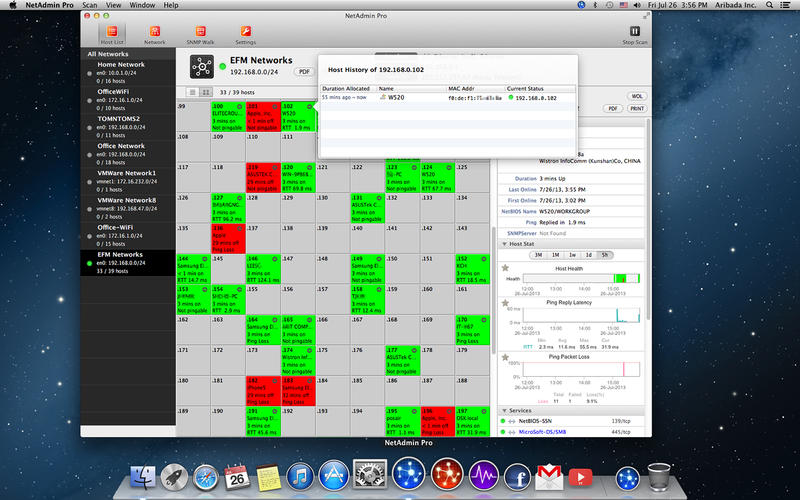Collapse the Services section
This screenshot has height=500, width=800.
[504, 410]
